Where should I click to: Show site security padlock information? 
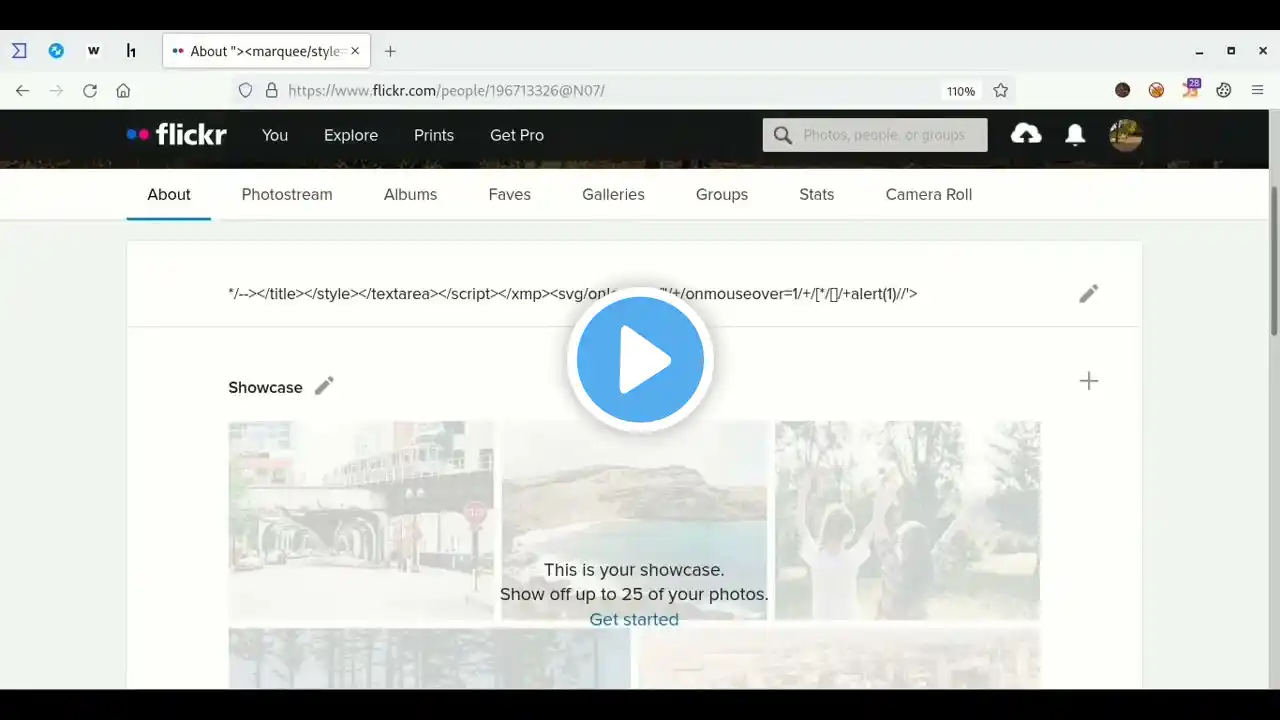pos(271,91)
